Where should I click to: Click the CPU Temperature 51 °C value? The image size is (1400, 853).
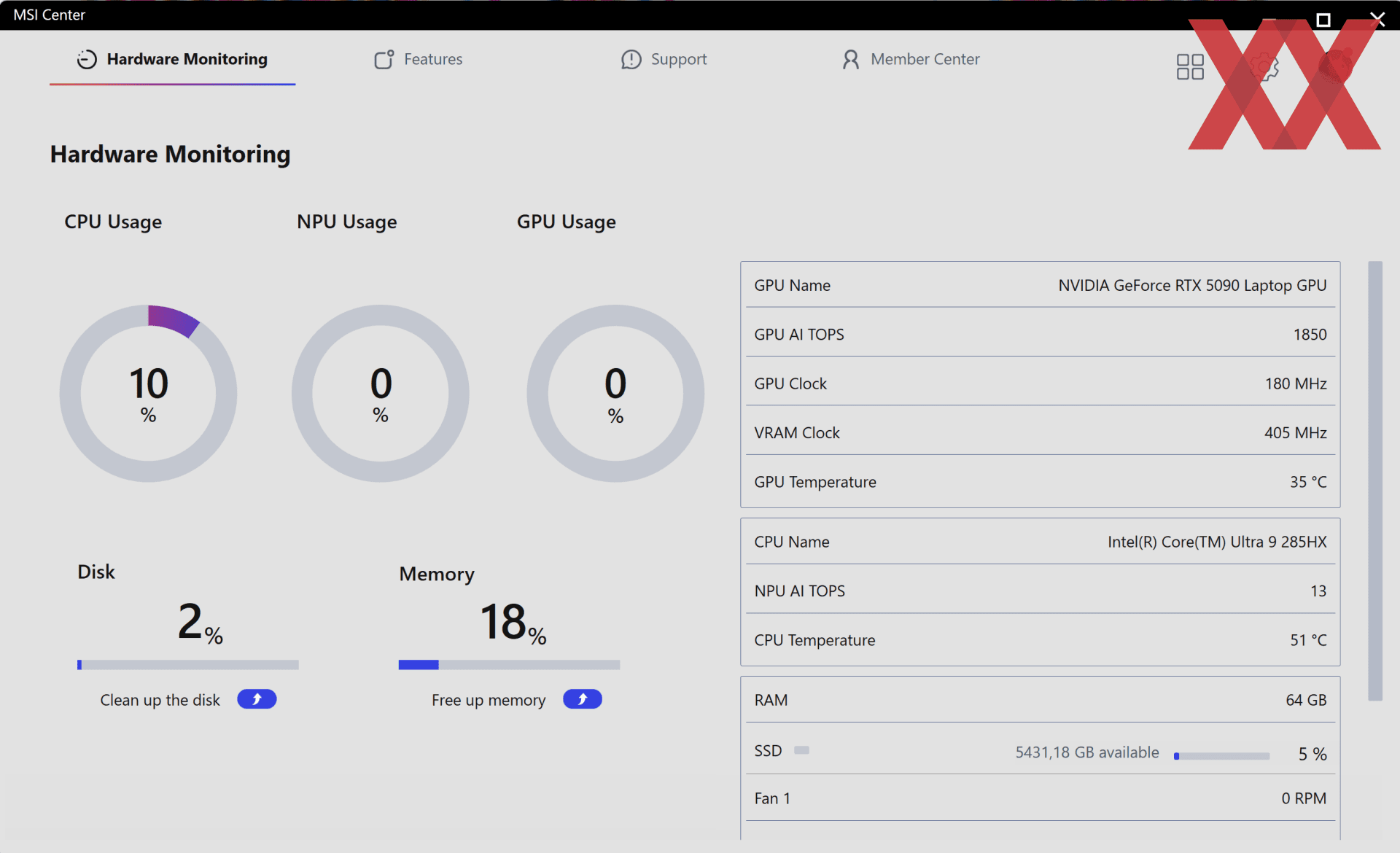tap(1308, 640)
